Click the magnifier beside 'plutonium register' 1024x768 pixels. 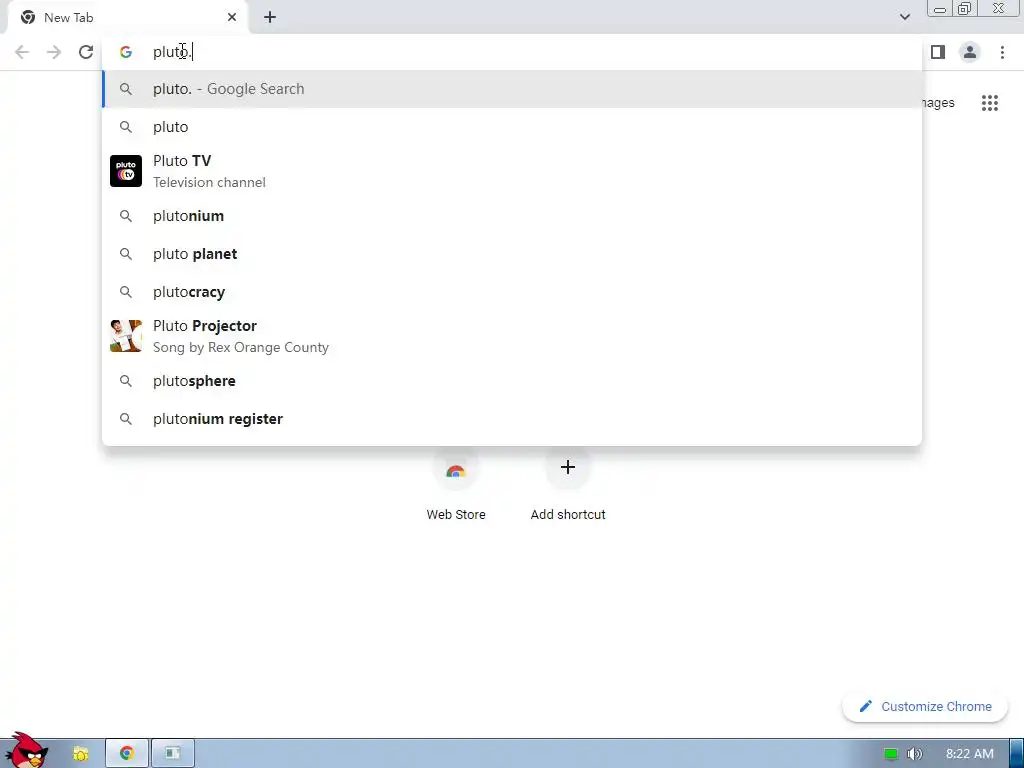(x=126, y=419)
